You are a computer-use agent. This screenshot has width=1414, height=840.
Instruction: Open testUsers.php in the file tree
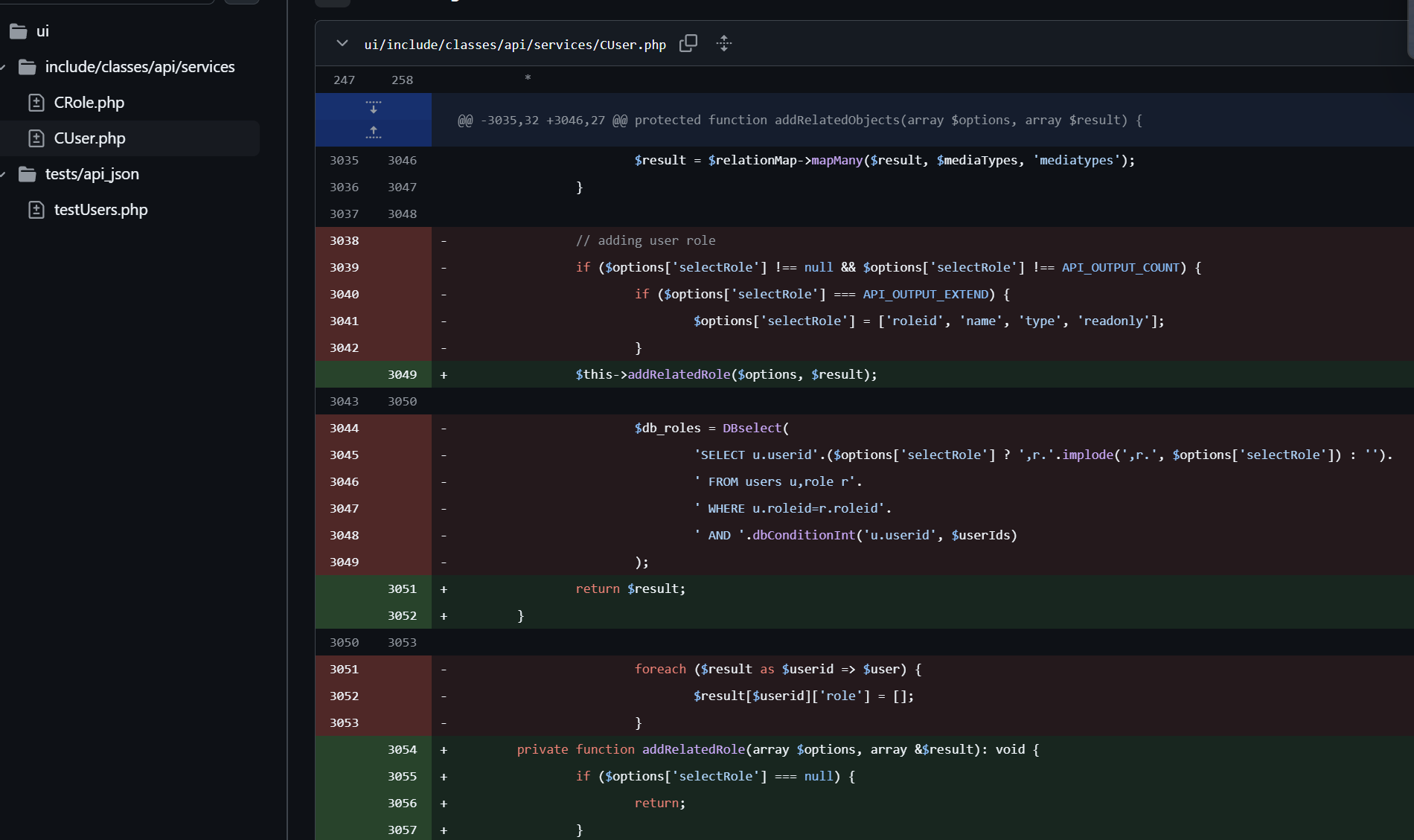point(100,210)
